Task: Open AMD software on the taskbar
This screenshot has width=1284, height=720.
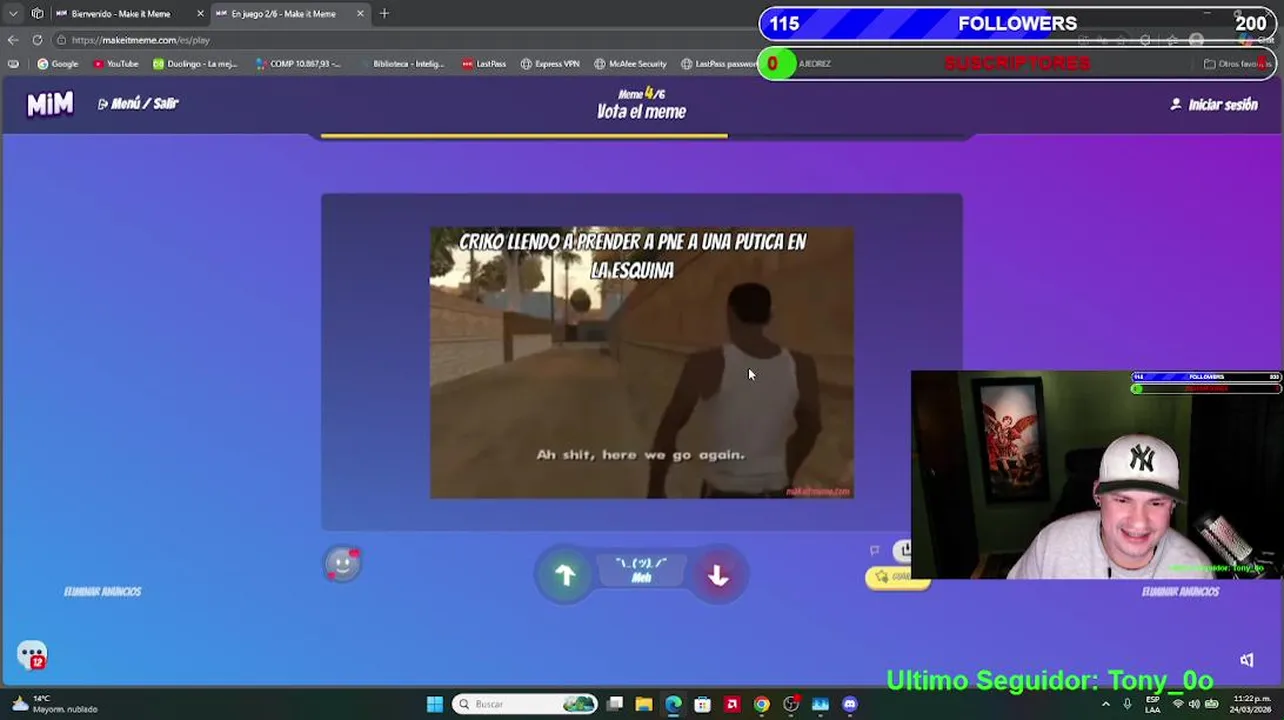Action: [x=732, y=704]
